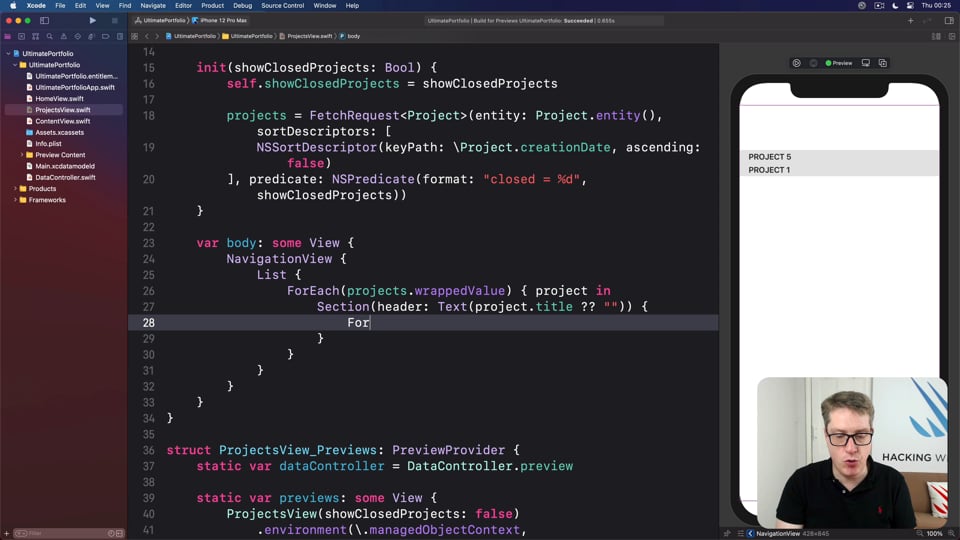Open the body symbol jump bar menu
This screenshot has height=540, width=960.
(x=350, y=36)
